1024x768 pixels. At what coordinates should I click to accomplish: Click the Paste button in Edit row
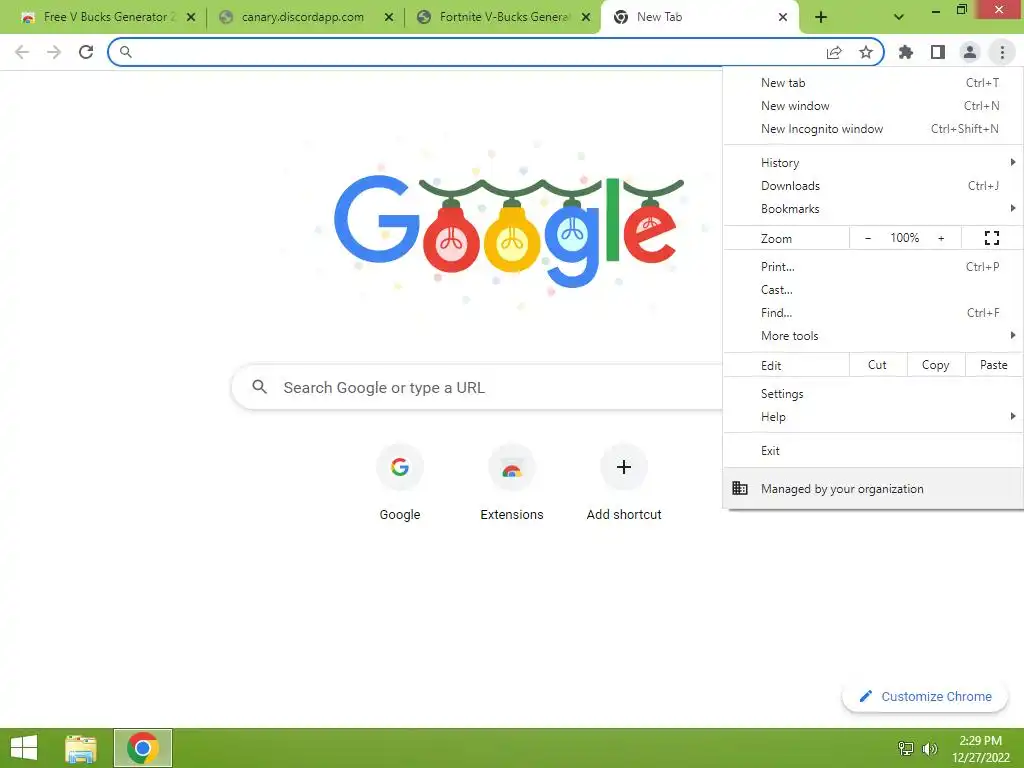tap(993, 365)
